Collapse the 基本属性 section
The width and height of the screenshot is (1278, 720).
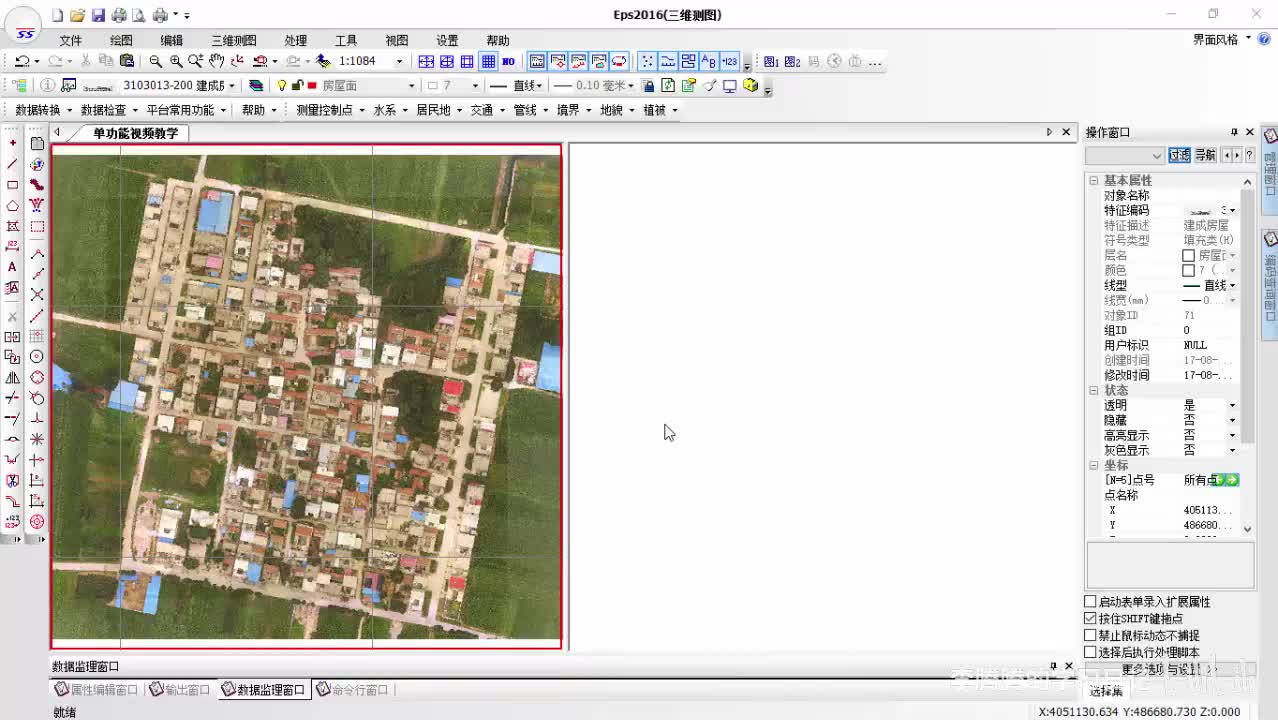1094,181
